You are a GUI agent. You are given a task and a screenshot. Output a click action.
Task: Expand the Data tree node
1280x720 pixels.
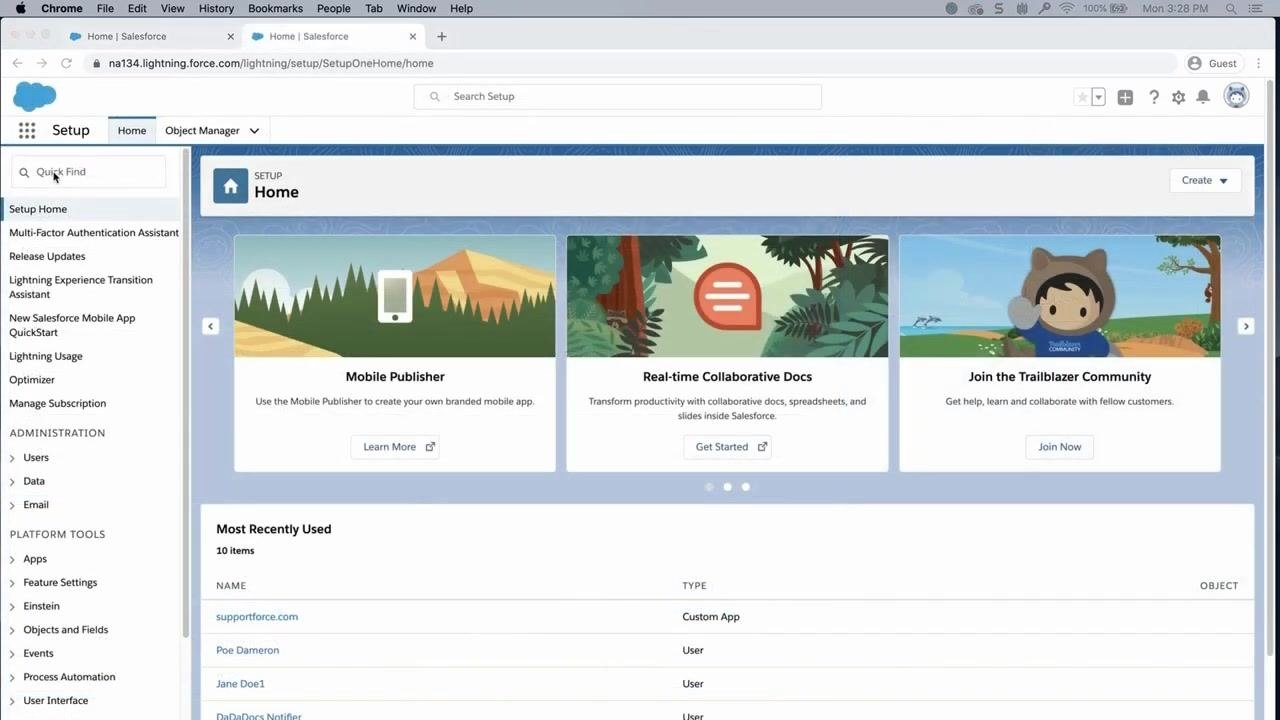pos(12,482)
